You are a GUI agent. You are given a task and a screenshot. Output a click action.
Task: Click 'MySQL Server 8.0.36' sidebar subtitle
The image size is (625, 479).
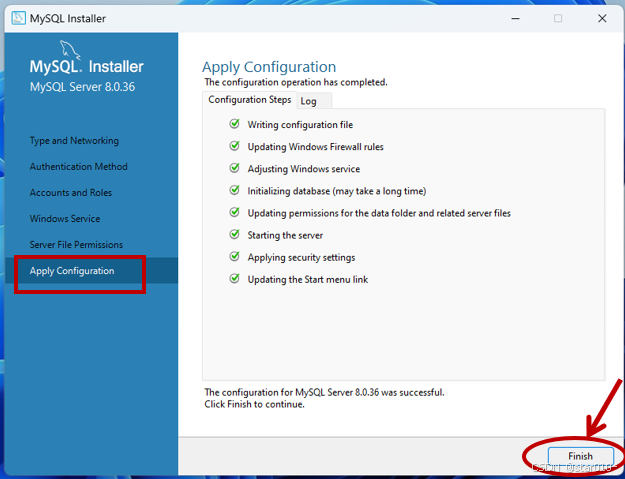pos(82,87)
